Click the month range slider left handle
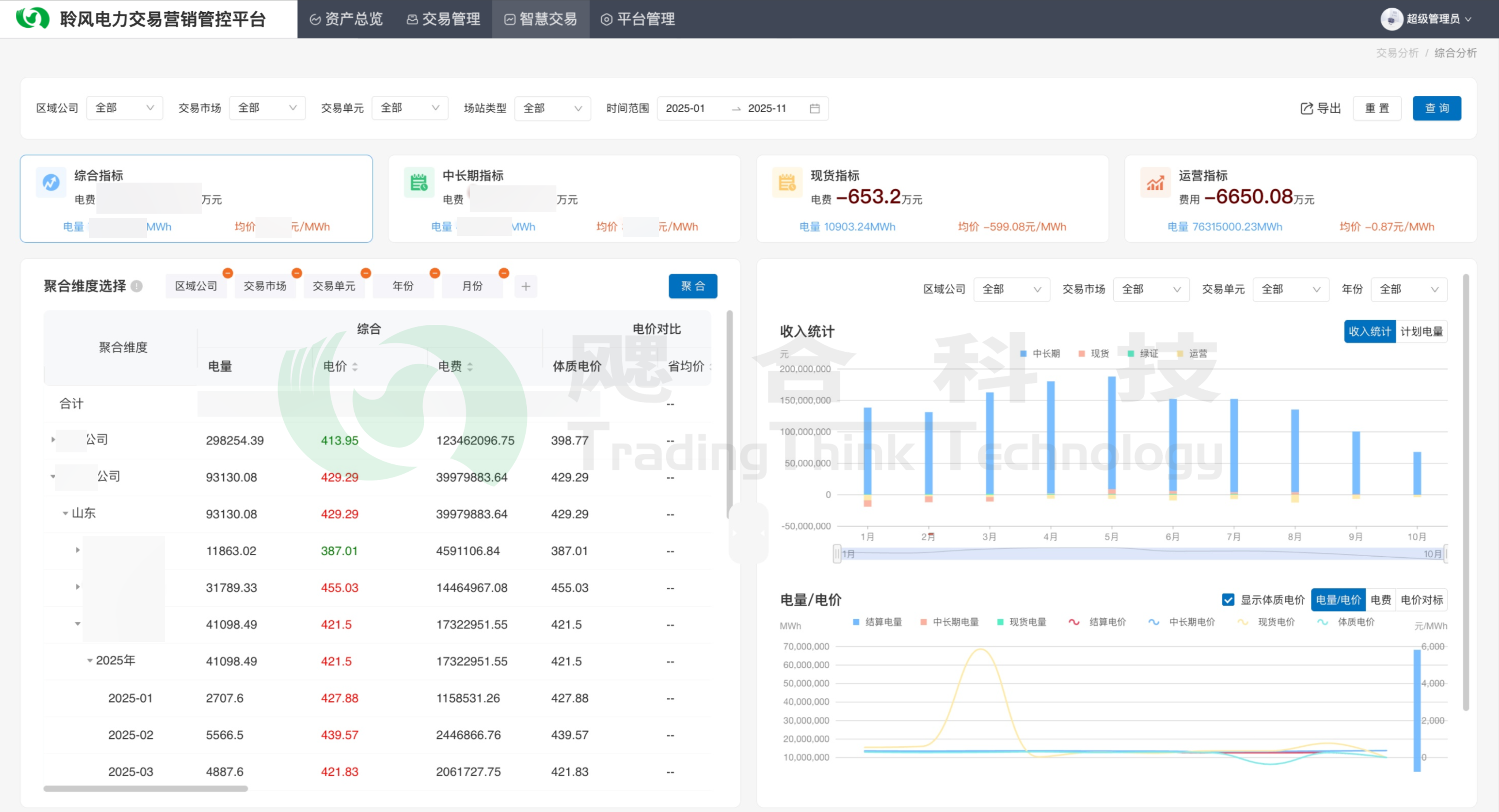 837,553
